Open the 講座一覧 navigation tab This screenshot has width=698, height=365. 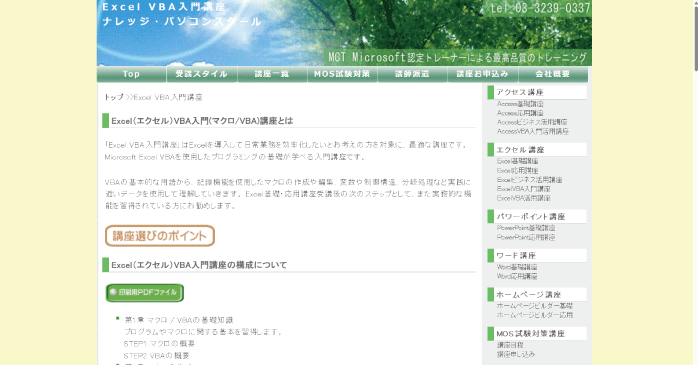(272, 74)
